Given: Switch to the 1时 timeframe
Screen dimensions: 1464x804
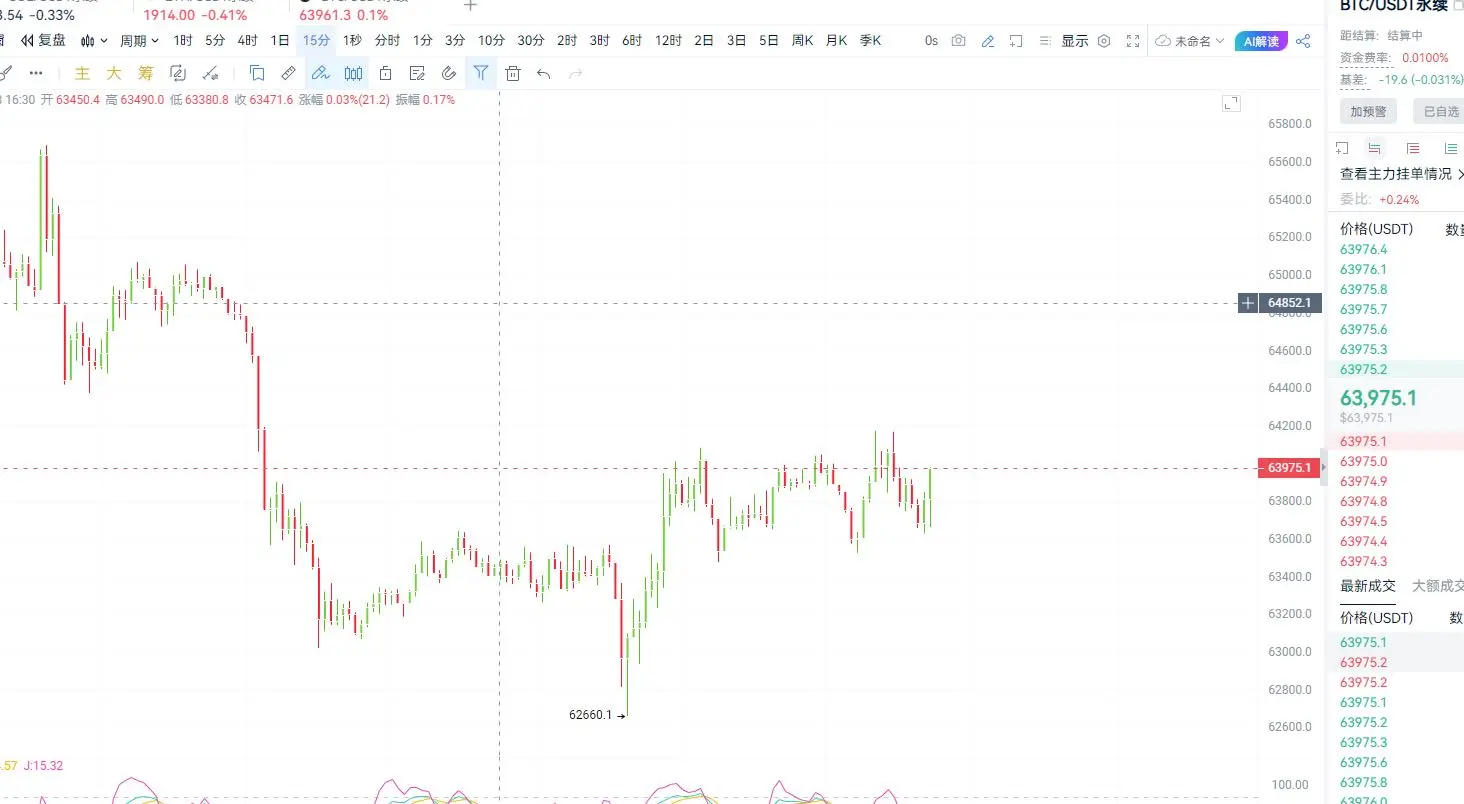Looking at the screenshot, I should (x=183, y=41).
